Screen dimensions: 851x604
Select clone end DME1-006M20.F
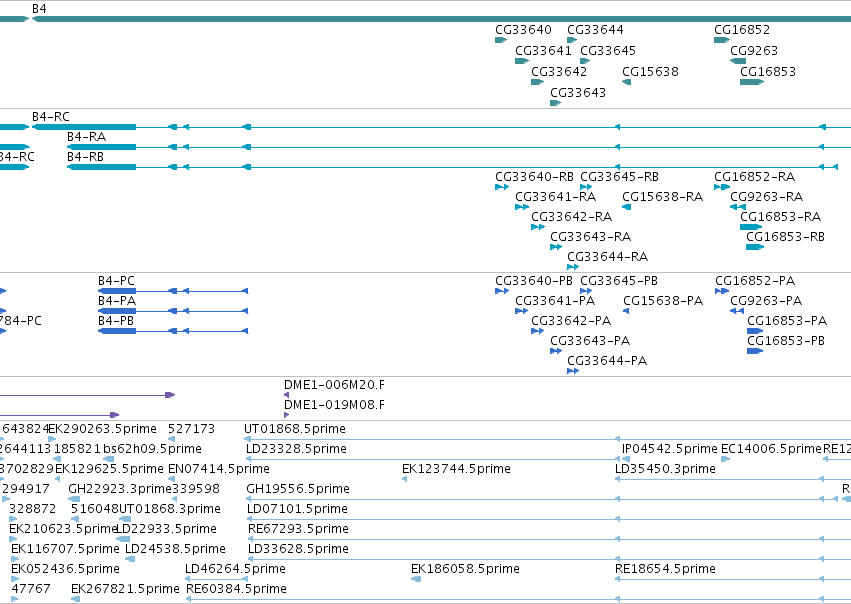click(334, 385)
